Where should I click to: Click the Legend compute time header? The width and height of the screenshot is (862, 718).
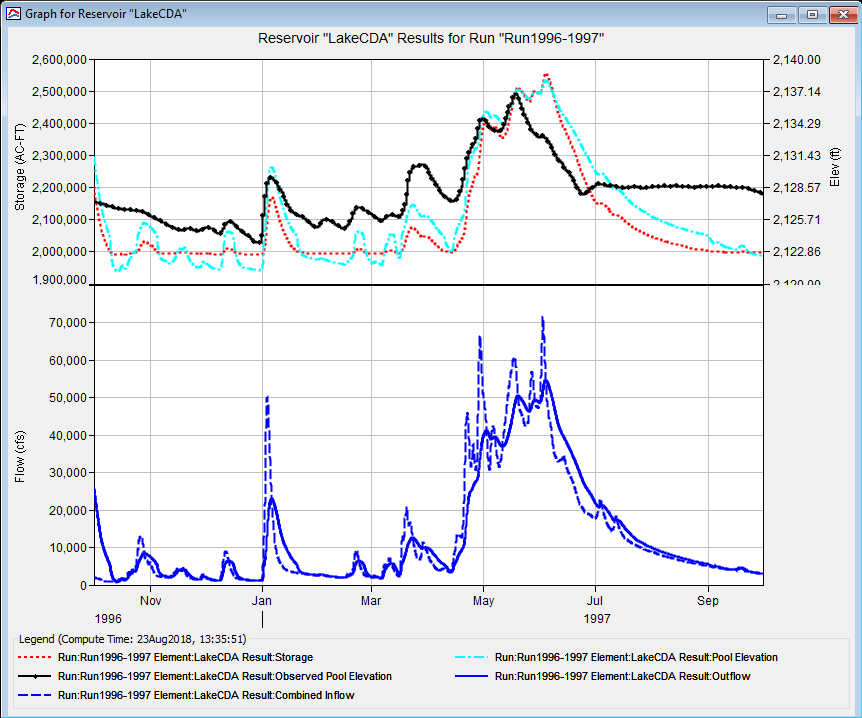(x=132, y=639)
